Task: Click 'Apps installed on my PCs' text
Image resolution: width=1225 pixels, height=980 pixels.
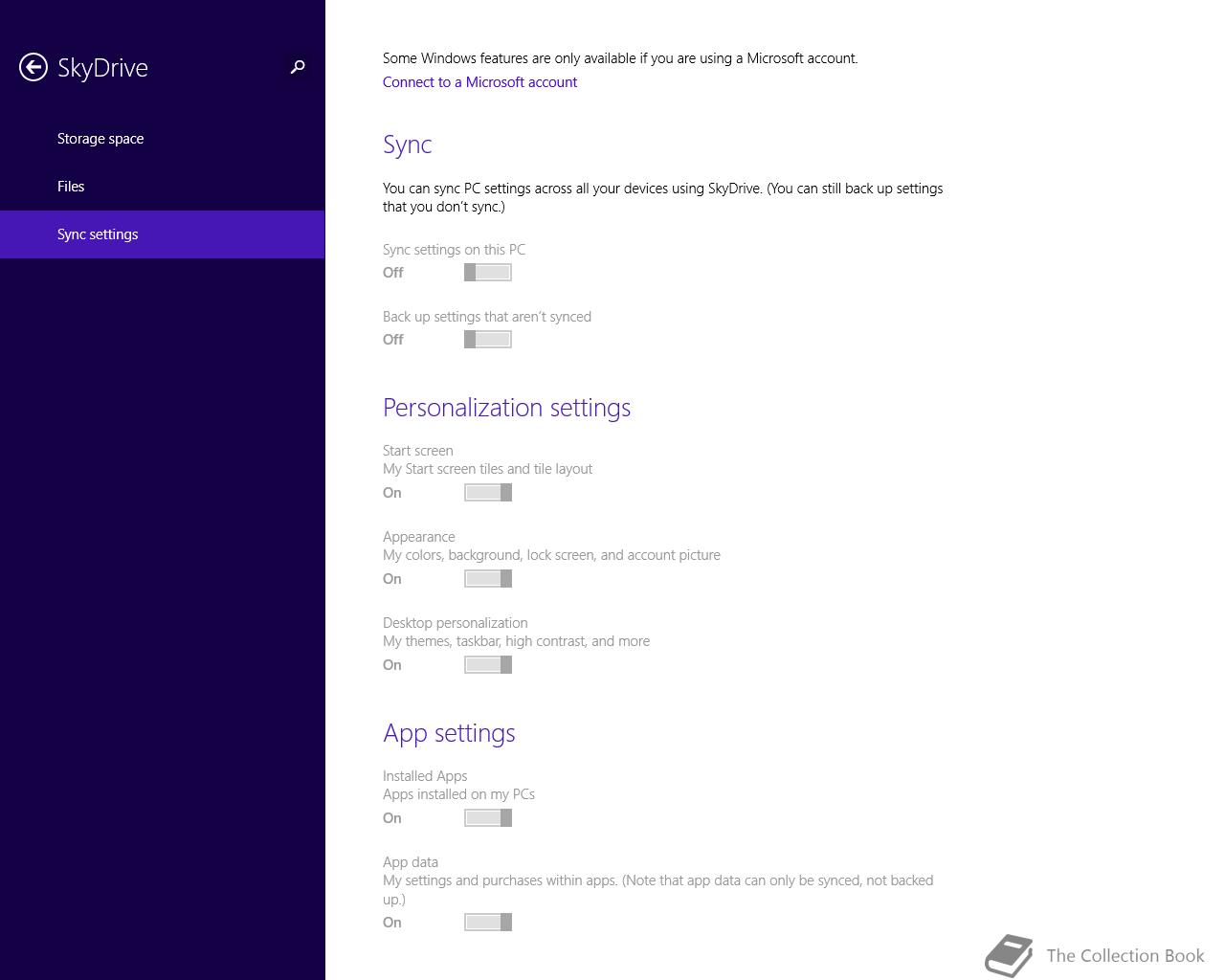Action: pyautogui.click(x=458, y=794)
